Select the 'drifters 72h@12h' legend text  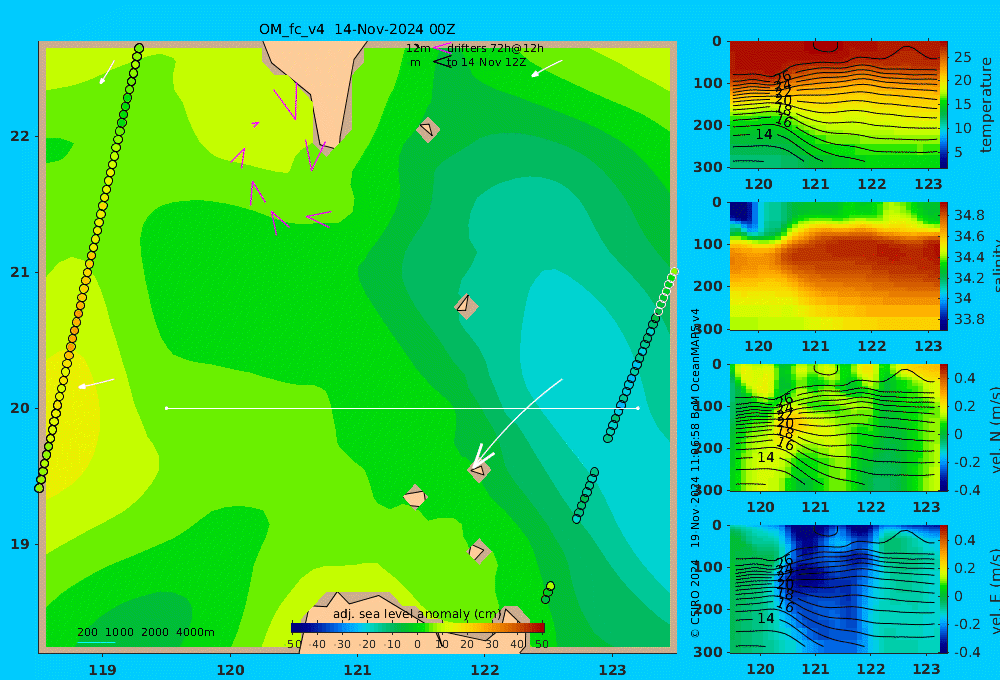496,48
